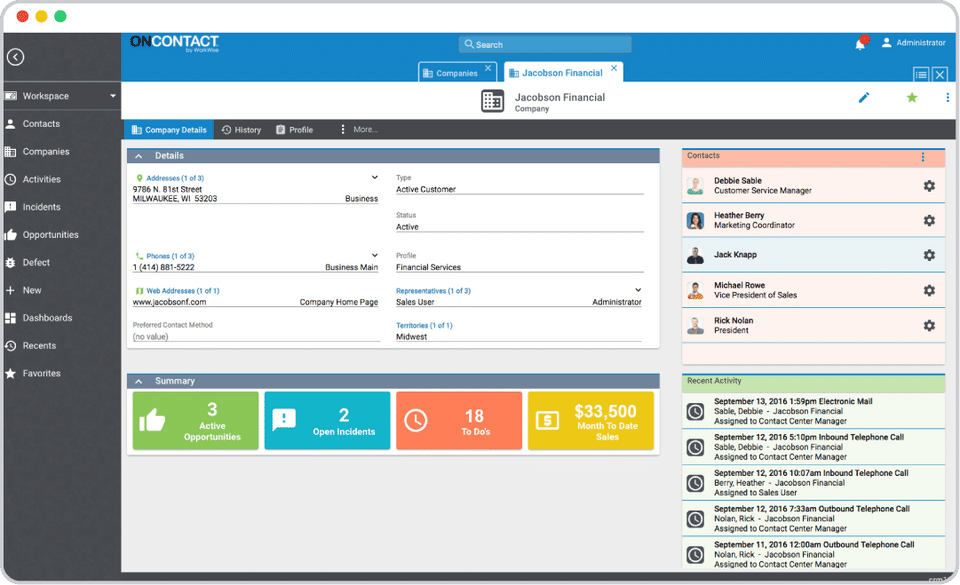Viewport: 960px width, 585px height.
Task: Close the Companies tab
Action: [x=488, y=68]
